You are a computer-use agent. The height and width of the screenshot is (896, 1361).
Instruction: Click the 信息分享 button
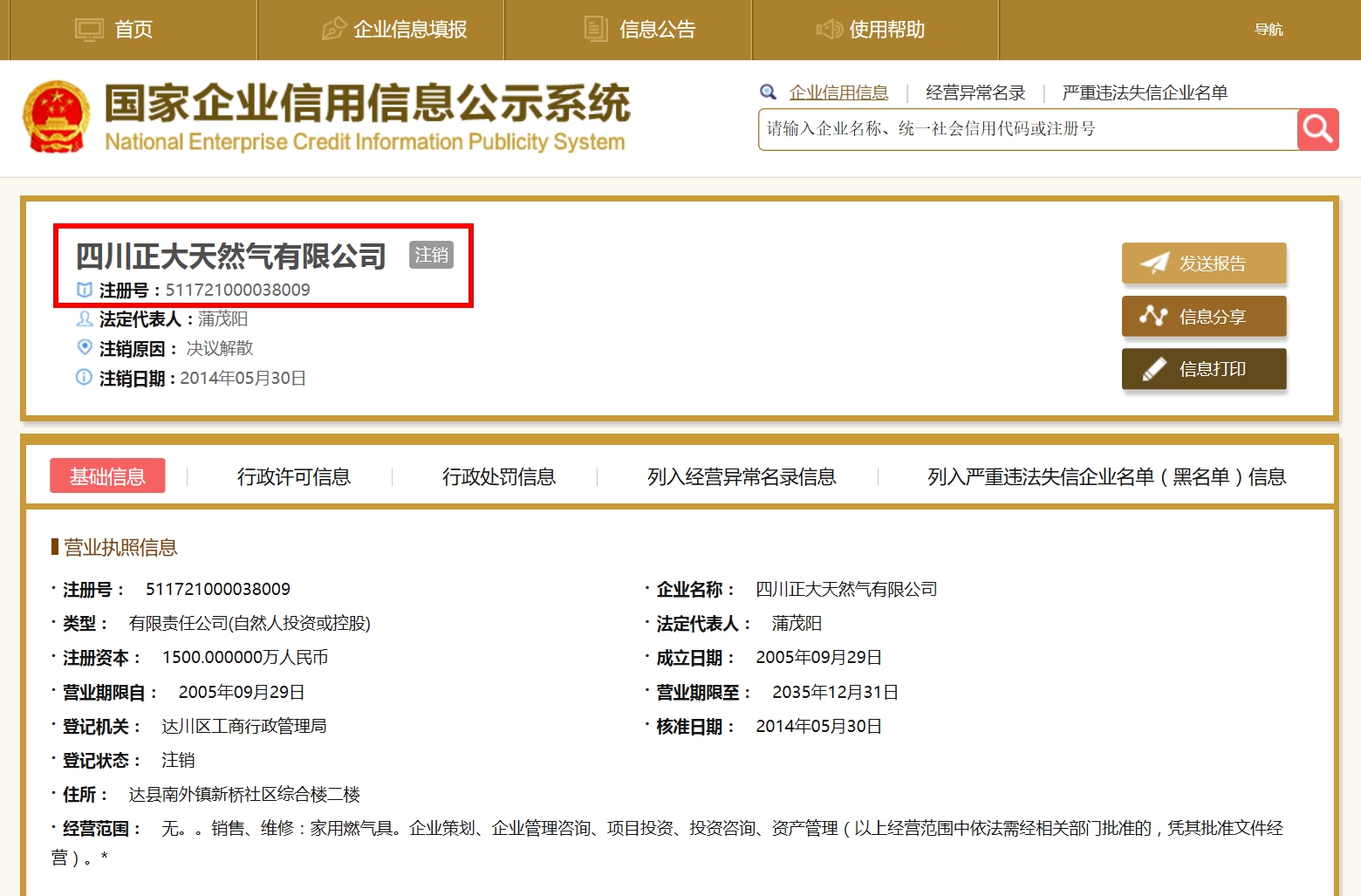(x=1204, y=316)
